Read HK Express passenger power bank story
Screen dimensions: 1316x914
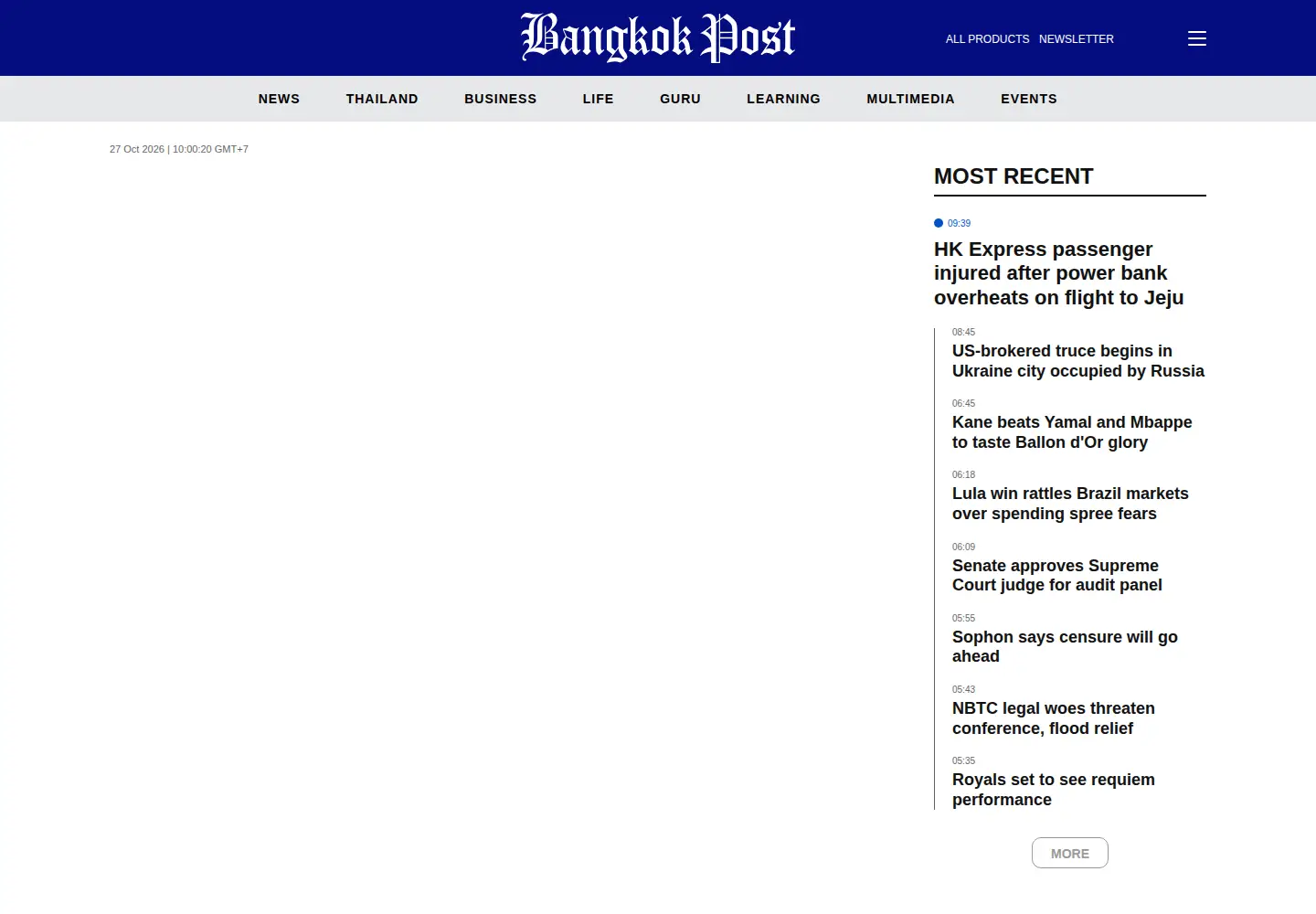(1059, 273)
